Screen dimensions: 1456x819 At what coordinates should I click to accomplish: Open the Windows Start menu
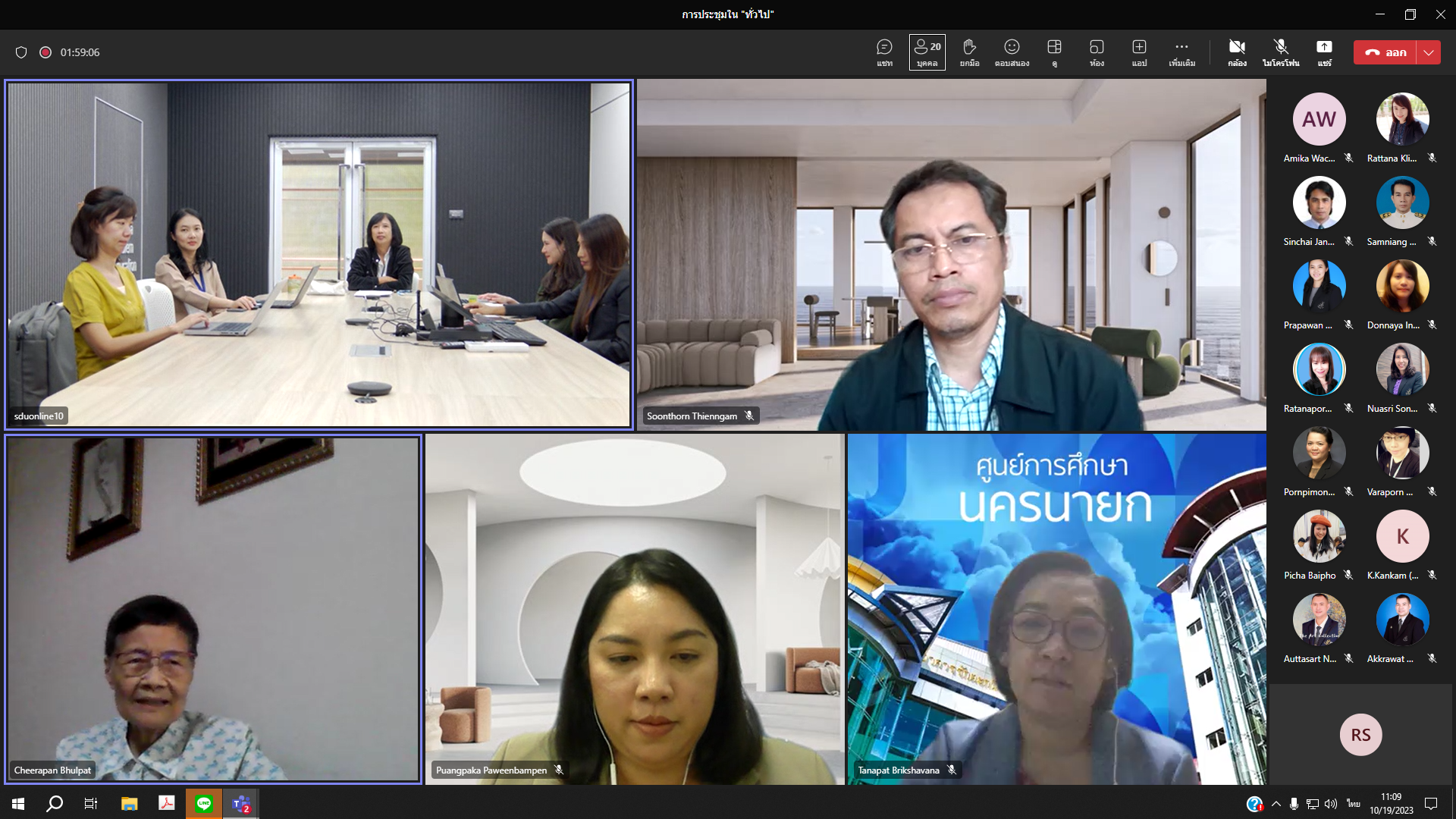click(18, 804)
